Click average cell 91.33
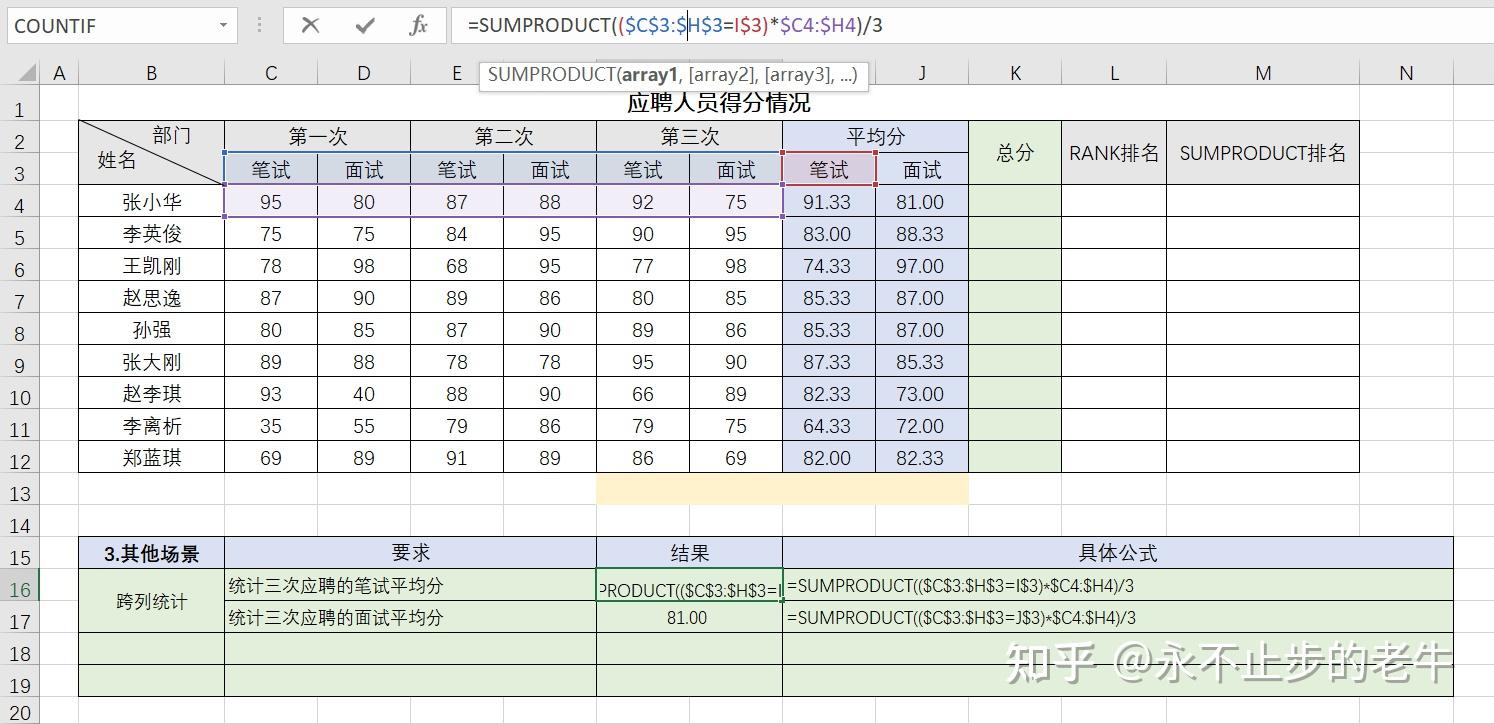 pyautogui.click(x=828, y=202)
